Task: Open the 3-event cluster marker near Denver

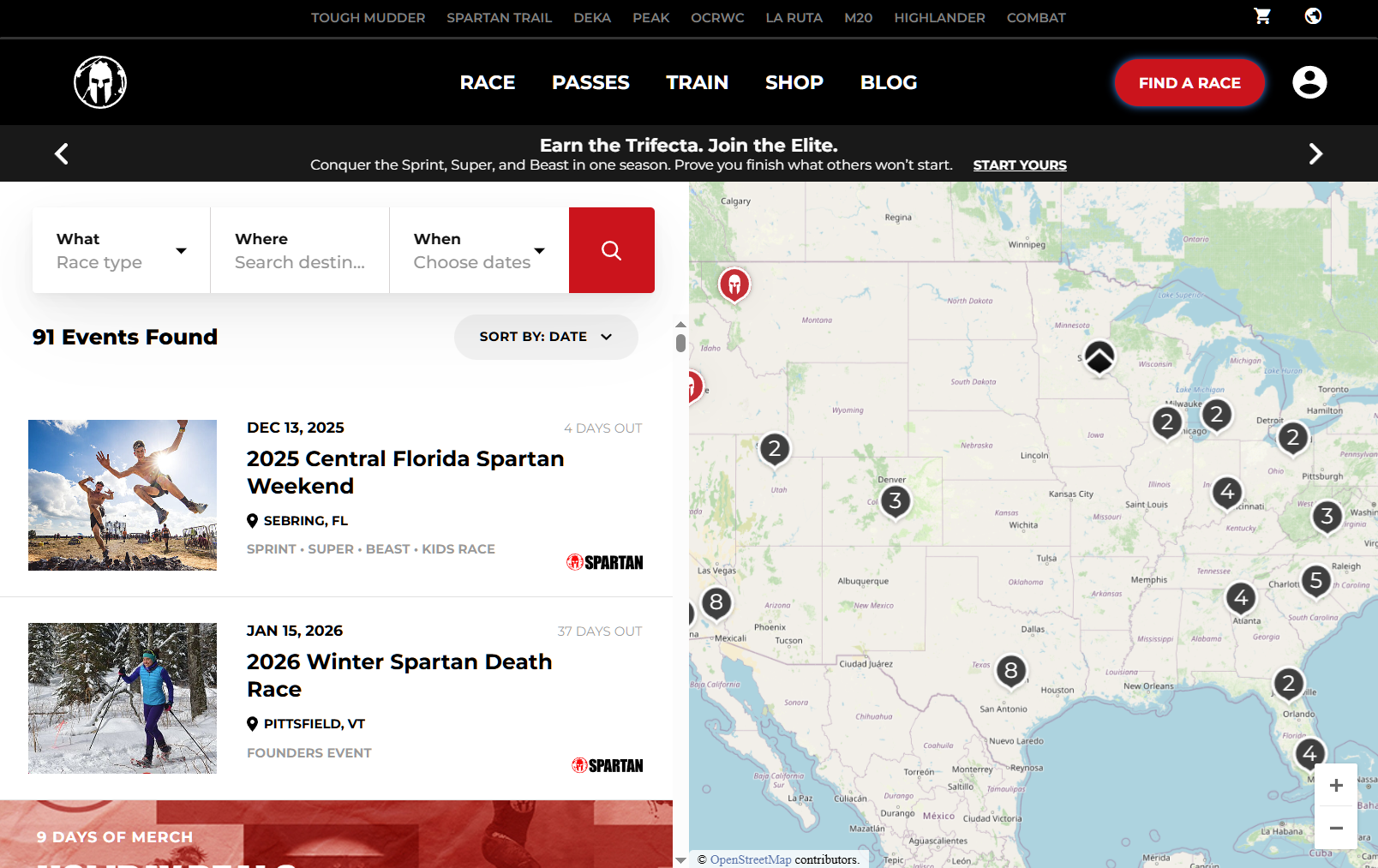Action: [x=896, y=500]
